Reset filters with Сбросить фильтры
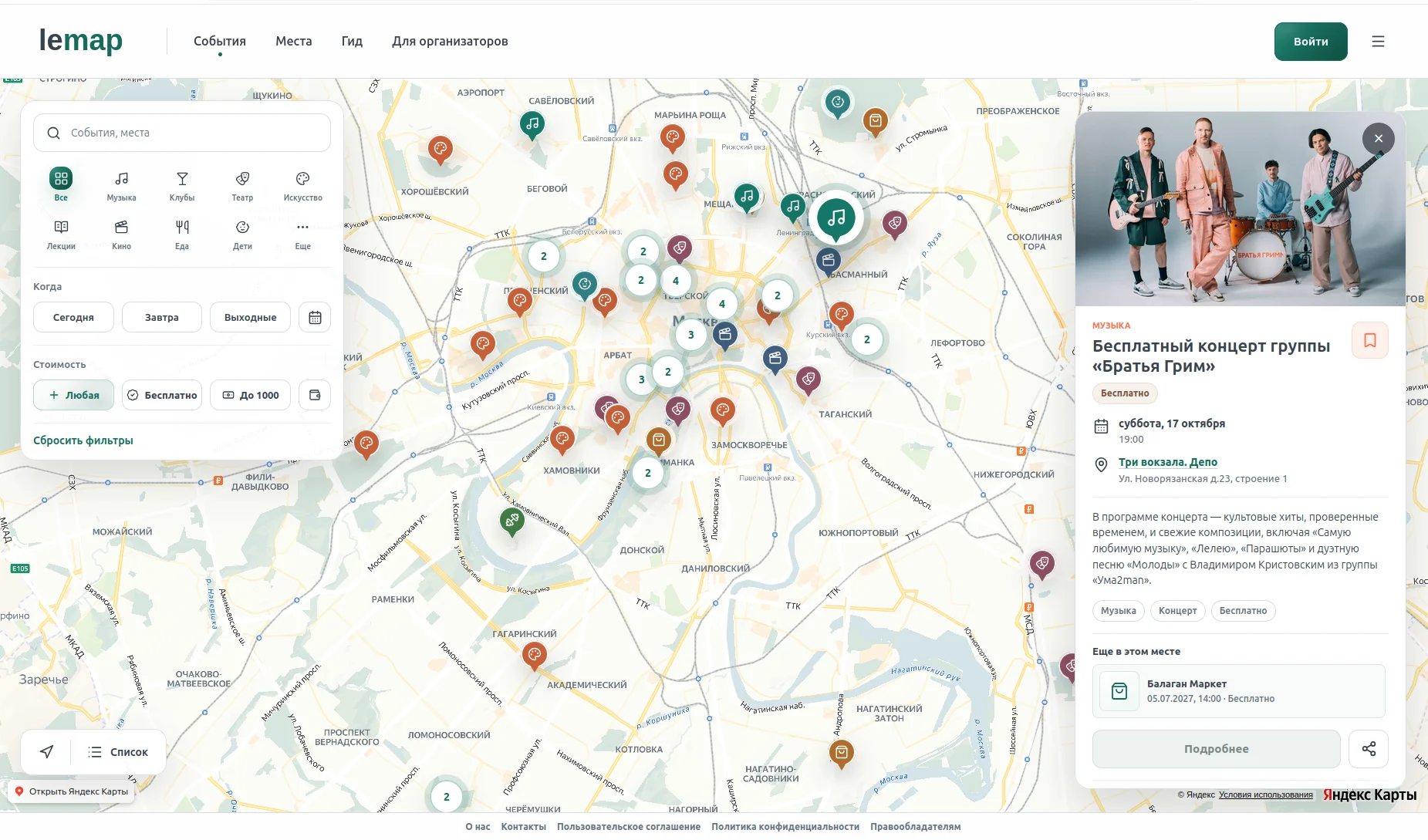Screen dimensions: 1428x840 pyautogui.click(x=83, y=440)
